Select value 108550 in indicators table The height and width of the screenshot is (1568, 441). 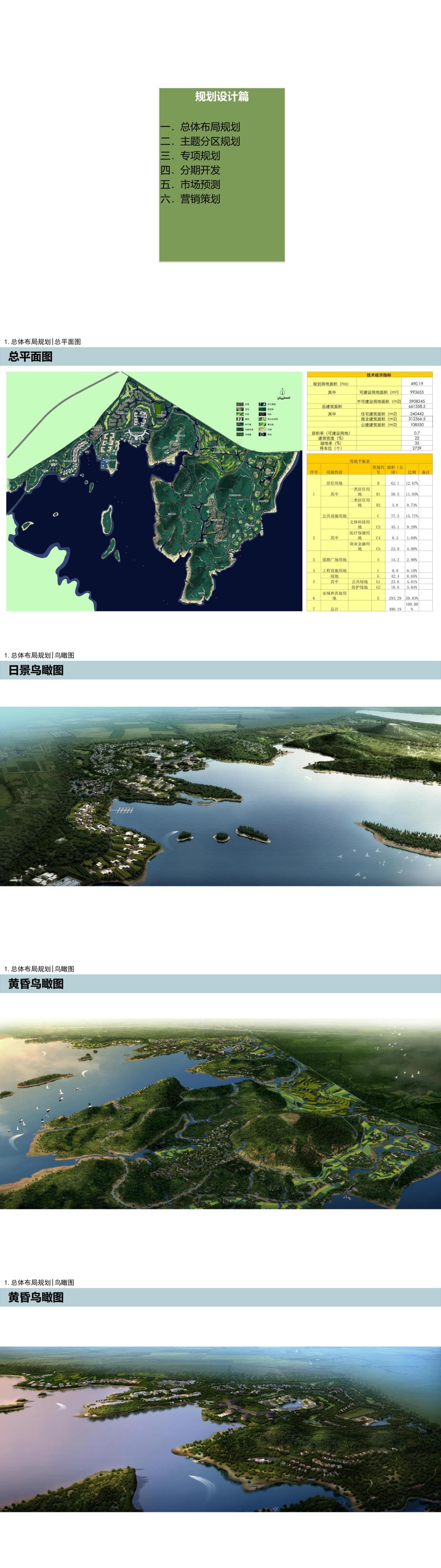[x=417, y=425]
